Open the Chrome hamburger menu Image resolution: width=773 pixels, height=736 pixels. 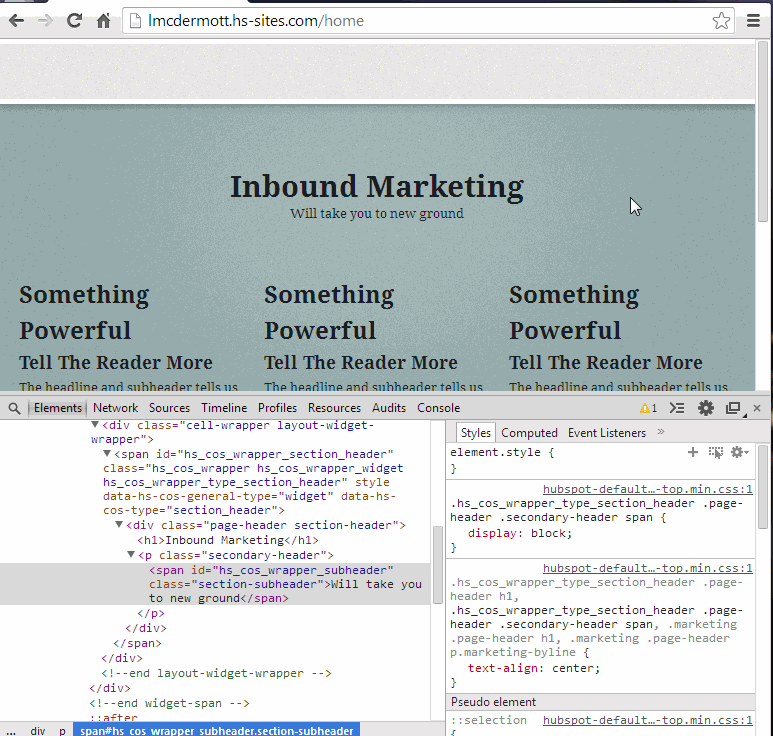coord(753,21)
